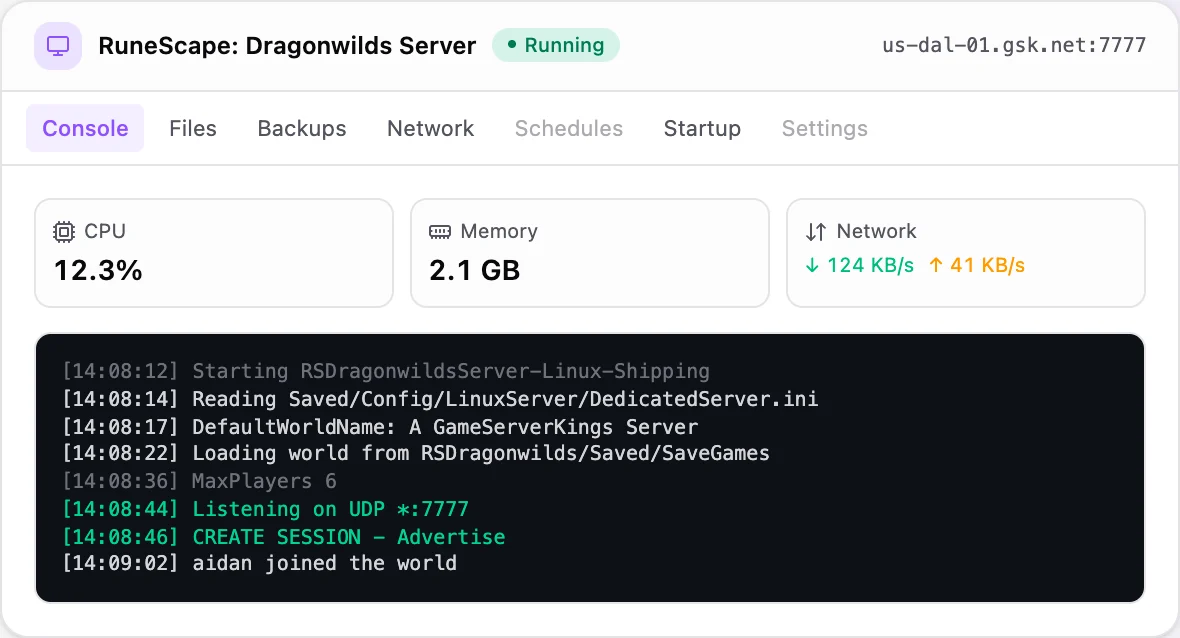Click the CPU card label
Image resolution: width=1180 pixels, height=638 pixels.
click(105, 231)
